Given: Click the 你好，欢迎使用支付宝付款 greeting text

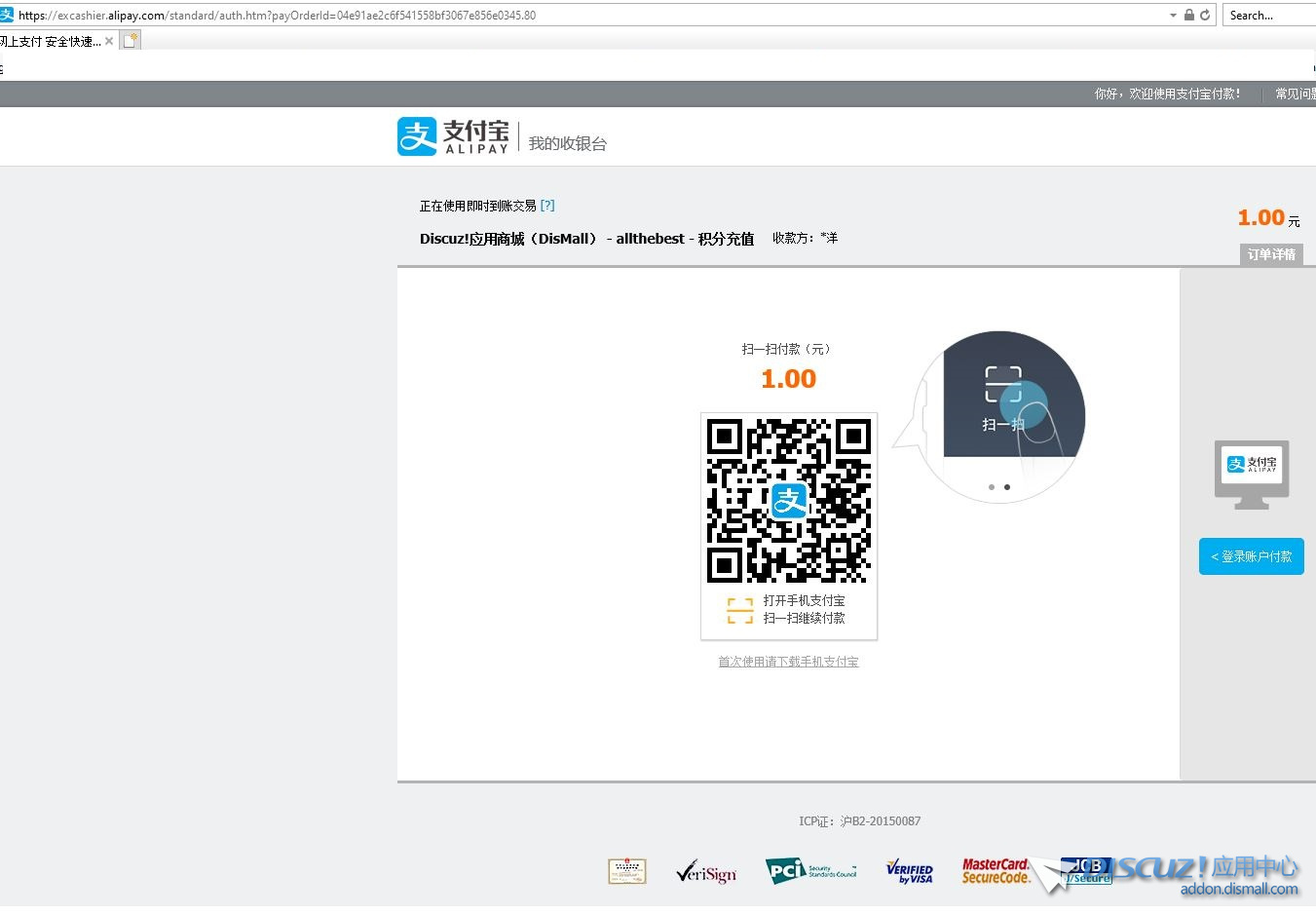Looking at the screenshot, I should [x=1167, y=94].
